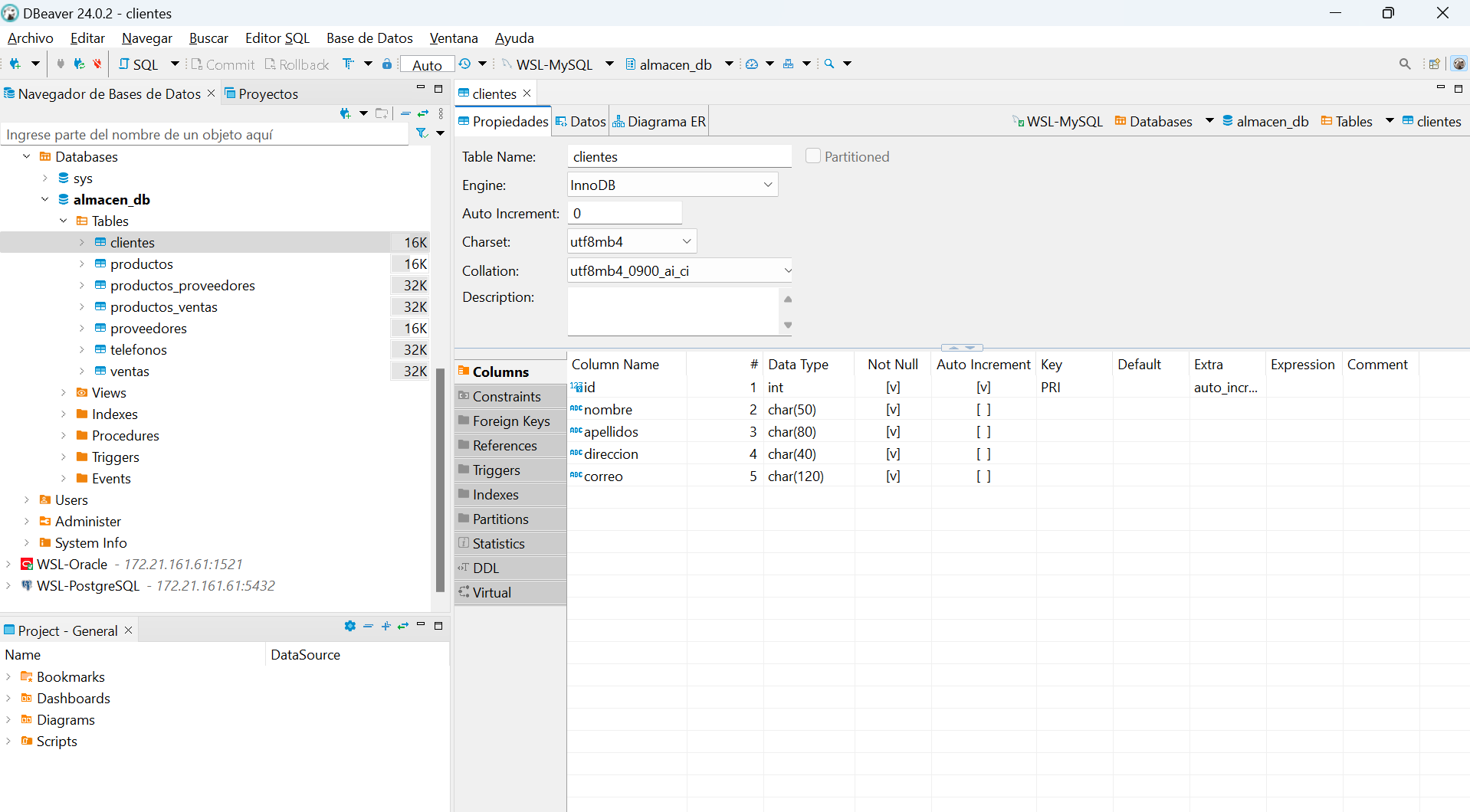The image size is (1470, 812).
Task: Click the Databases breadcrumb link
Action: tap(1153, 121)
